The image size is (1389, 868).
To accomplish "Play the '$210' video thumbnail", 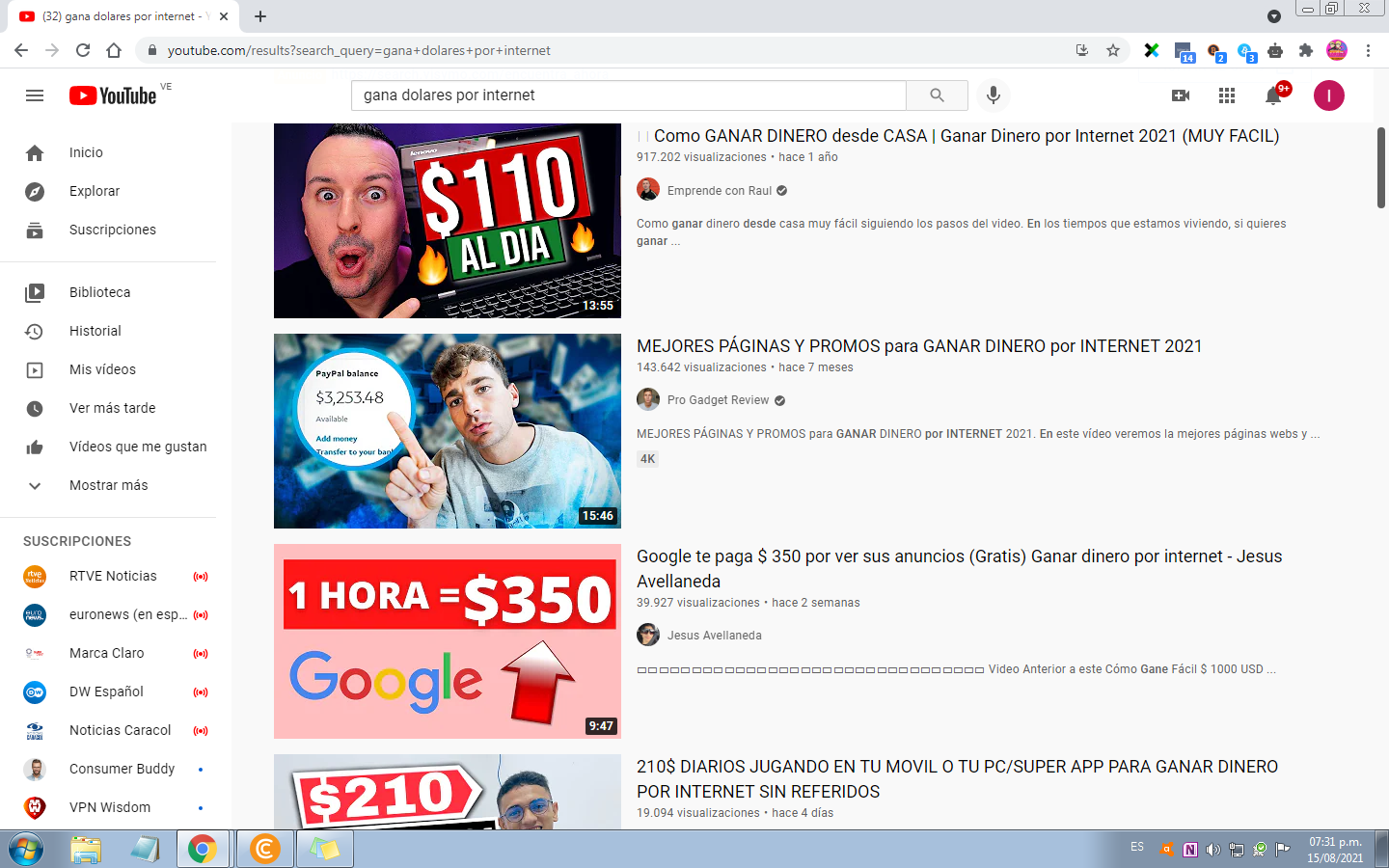I will tap(448, 792).
